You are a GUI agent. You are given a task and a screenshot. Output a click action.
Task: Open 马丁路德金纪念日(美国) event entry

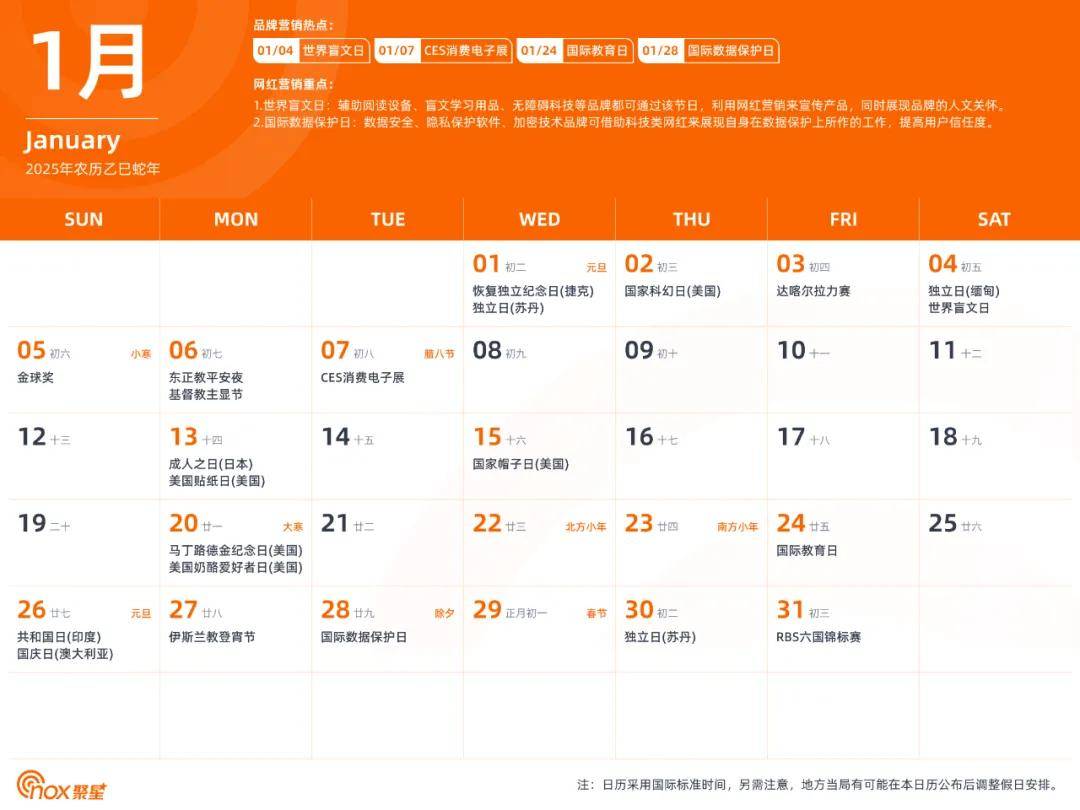[x=236, y=550]
